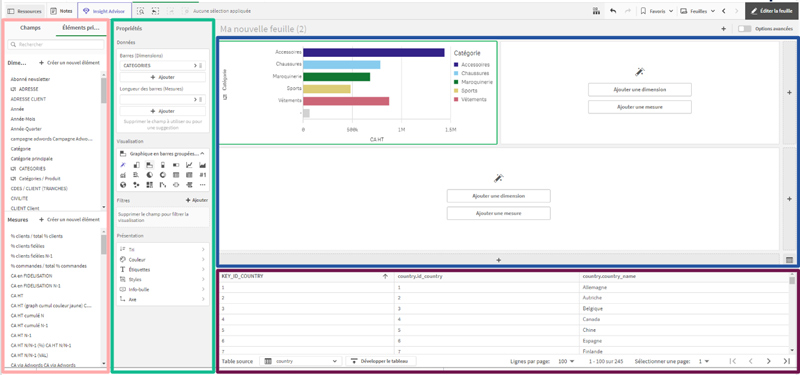Expand the Couleur presentation section
Screen dimensions: 800x375
[x=163, y=259]
